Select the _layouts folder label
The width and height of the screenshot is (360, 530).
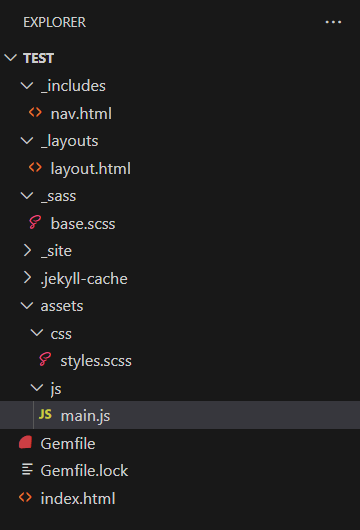70,141
